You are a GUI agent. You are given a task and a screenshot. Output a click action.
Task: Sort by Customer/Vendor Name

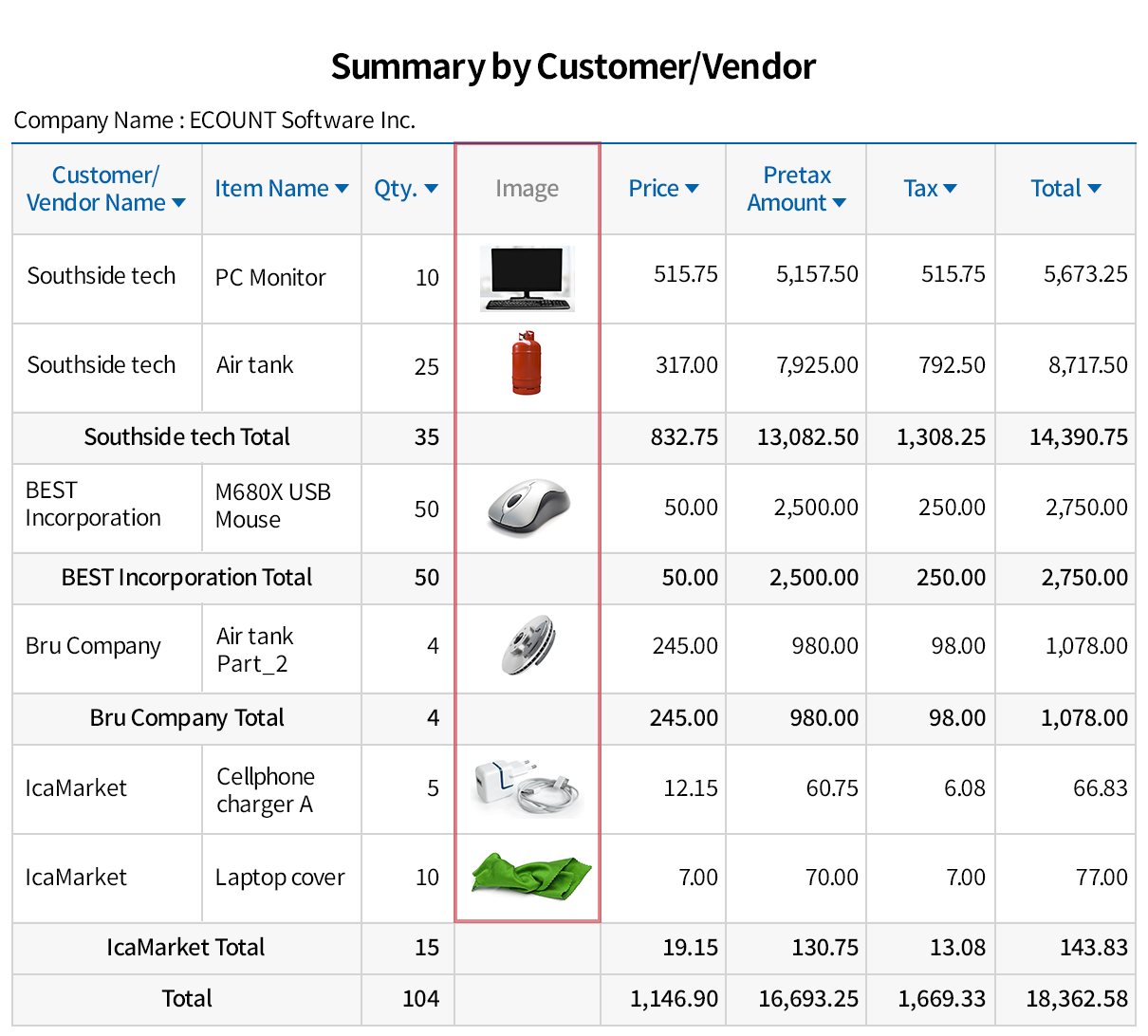coord(105,188)
